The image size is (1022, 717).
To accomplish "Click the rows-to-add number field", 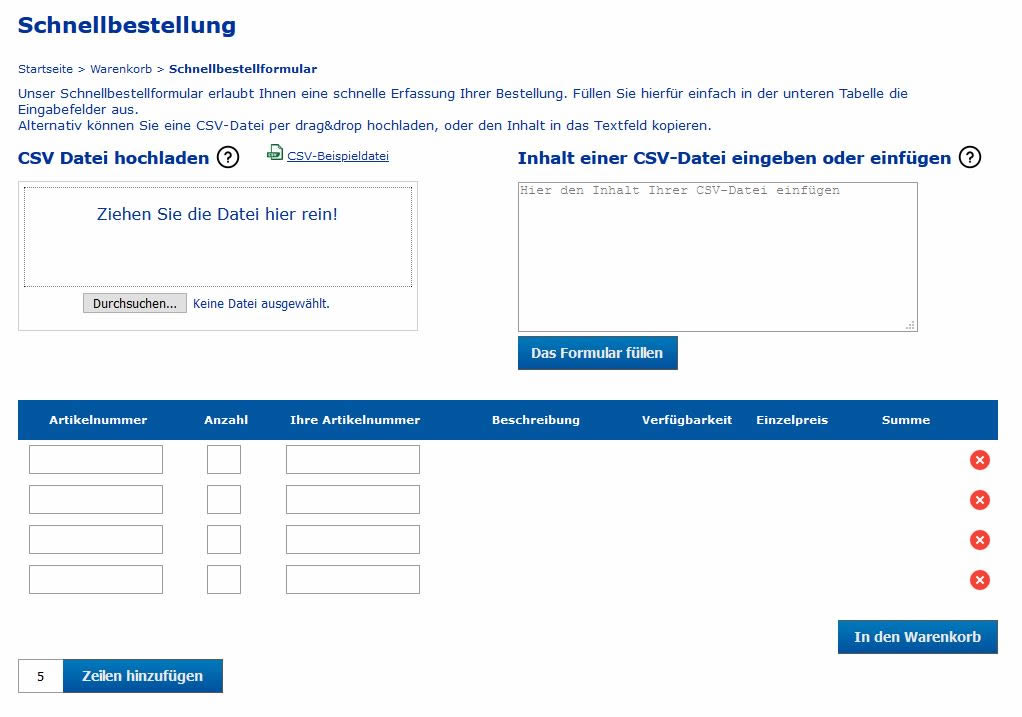I will pyautogui.click(x=41, y=676).
